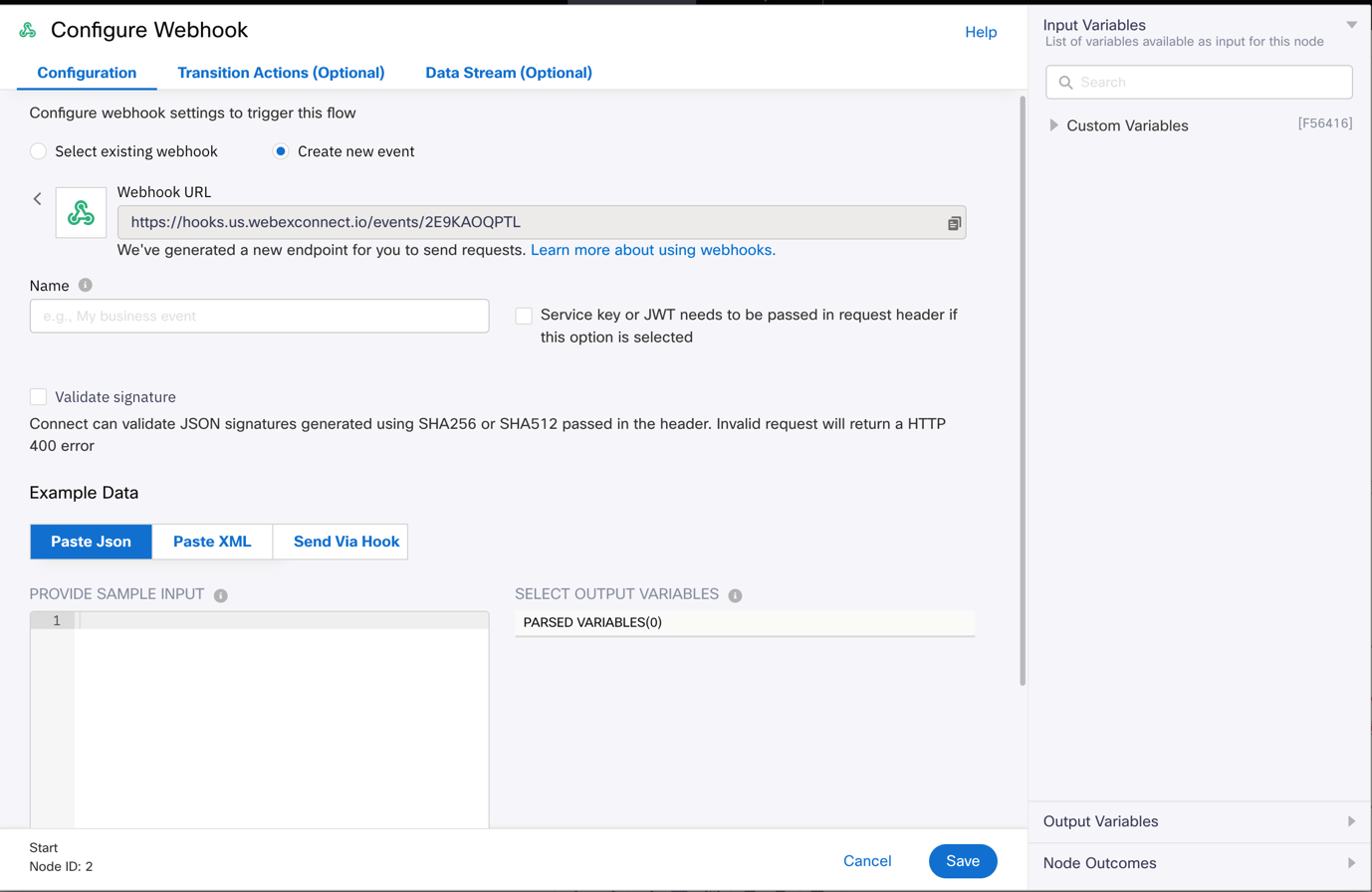Click the back chevron beside webhook icon

[38, 199]
